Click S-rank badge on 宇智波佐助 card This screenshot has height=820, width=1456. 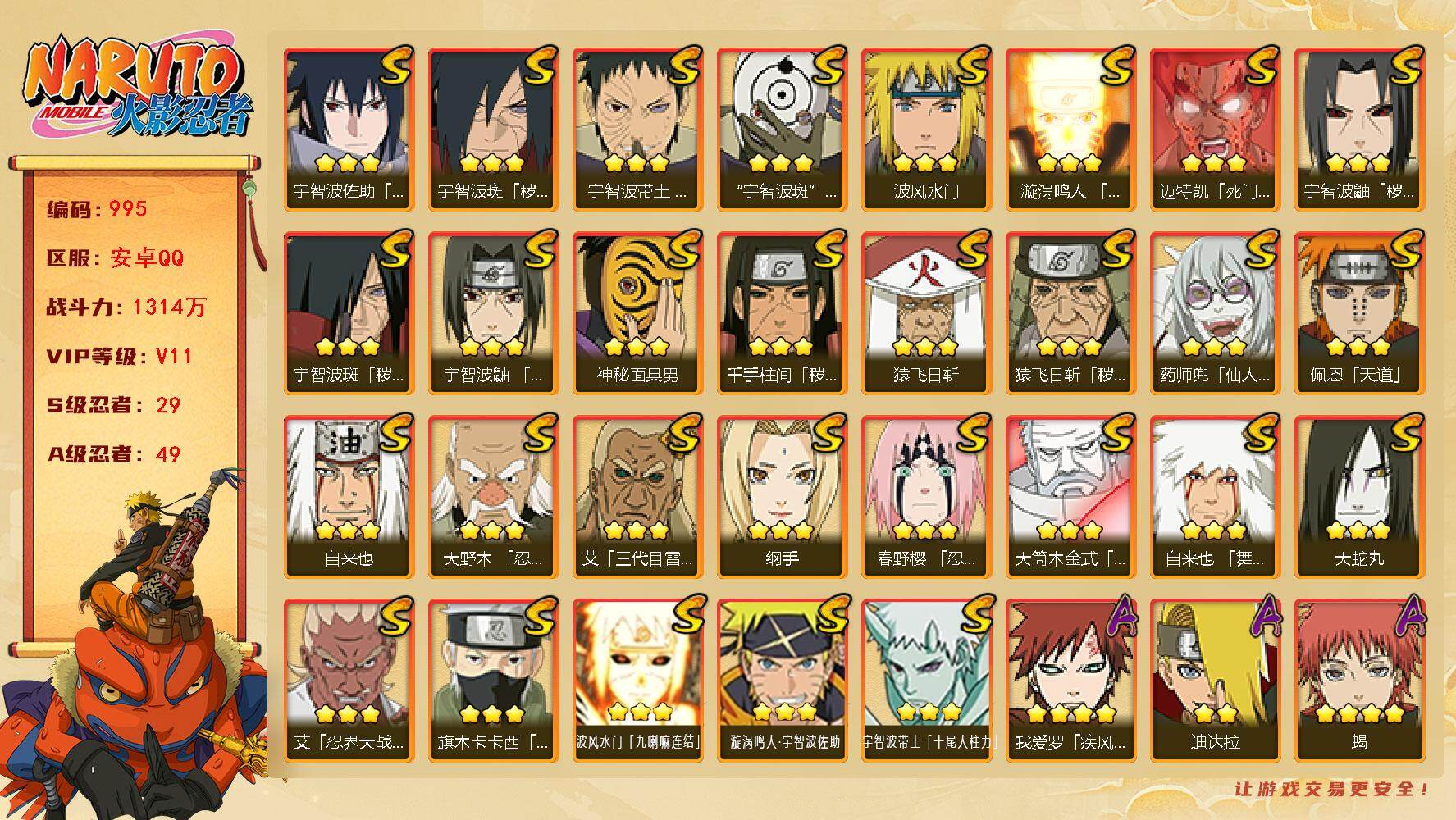(x=395, y=68)
